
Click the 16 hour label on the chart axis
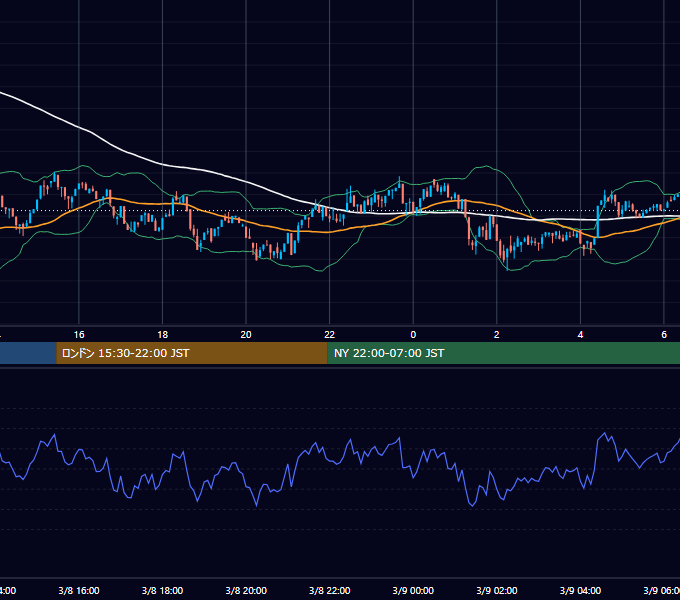[x=79, y=335]
